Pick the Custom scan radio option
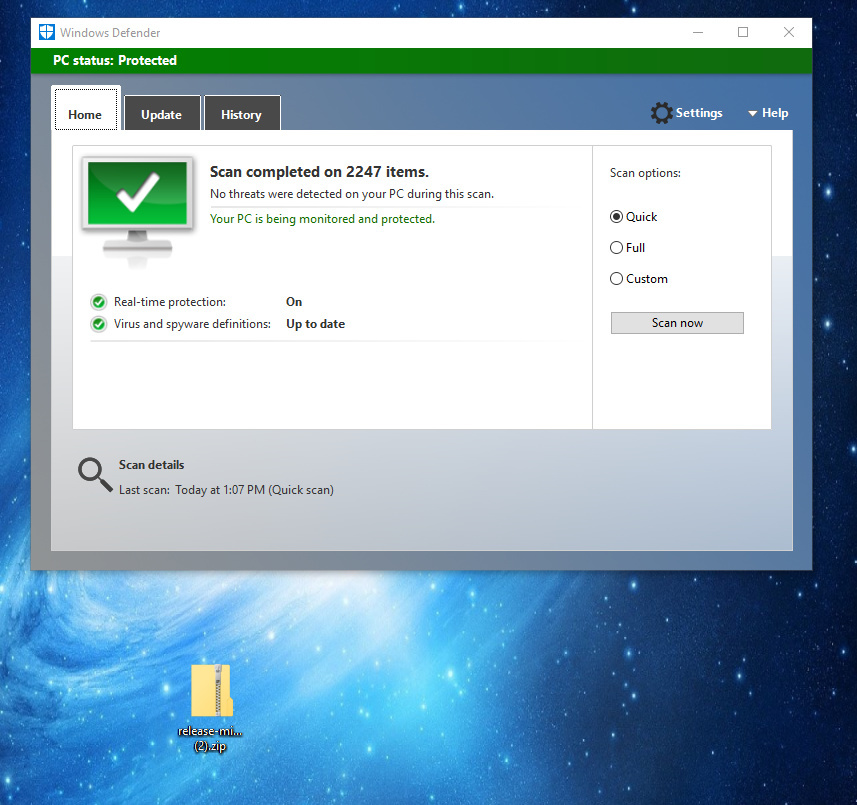The width and height of the screenshot is (857, 805). [616, 279]
